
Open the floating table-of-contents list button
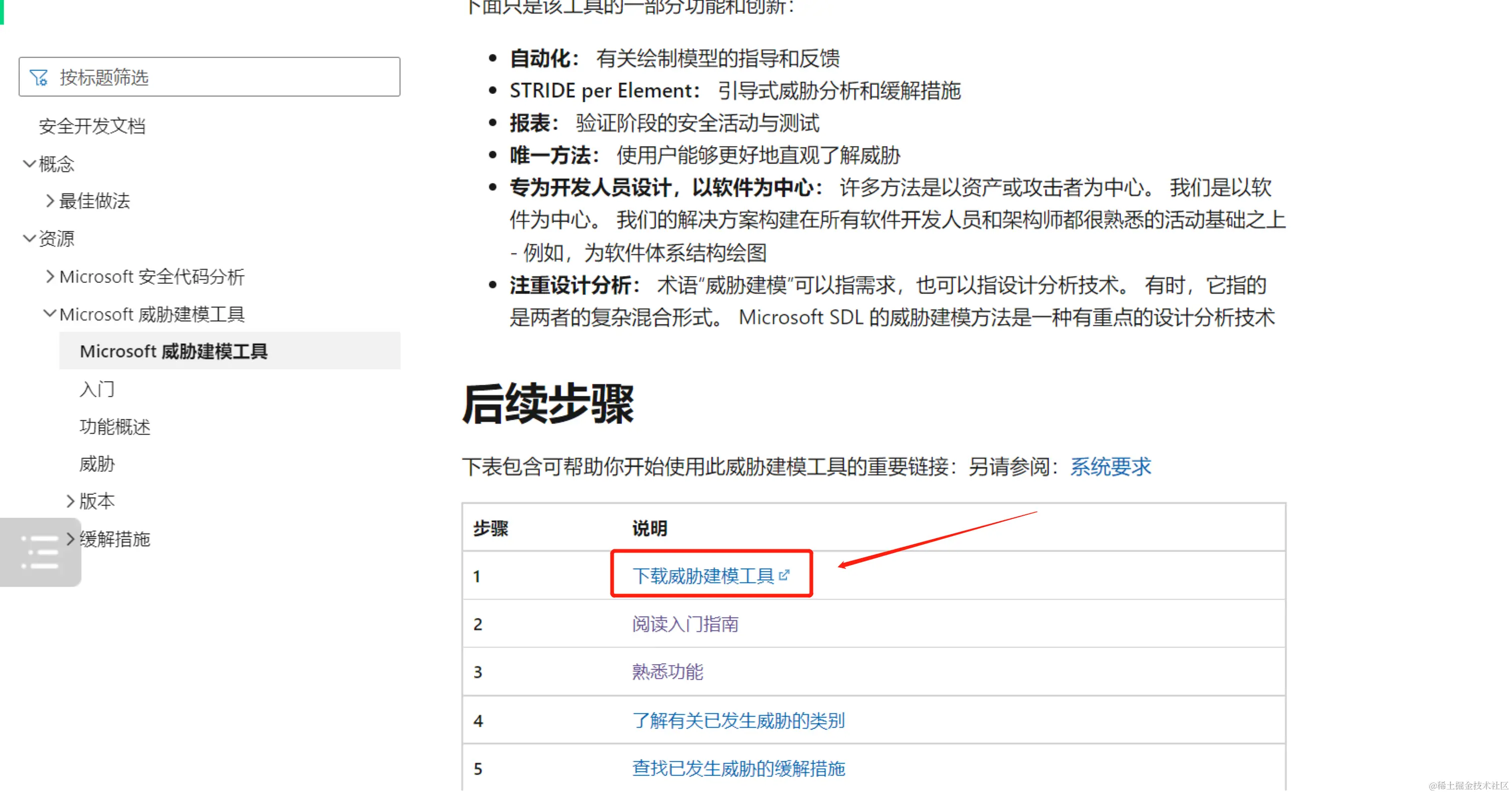40,552
